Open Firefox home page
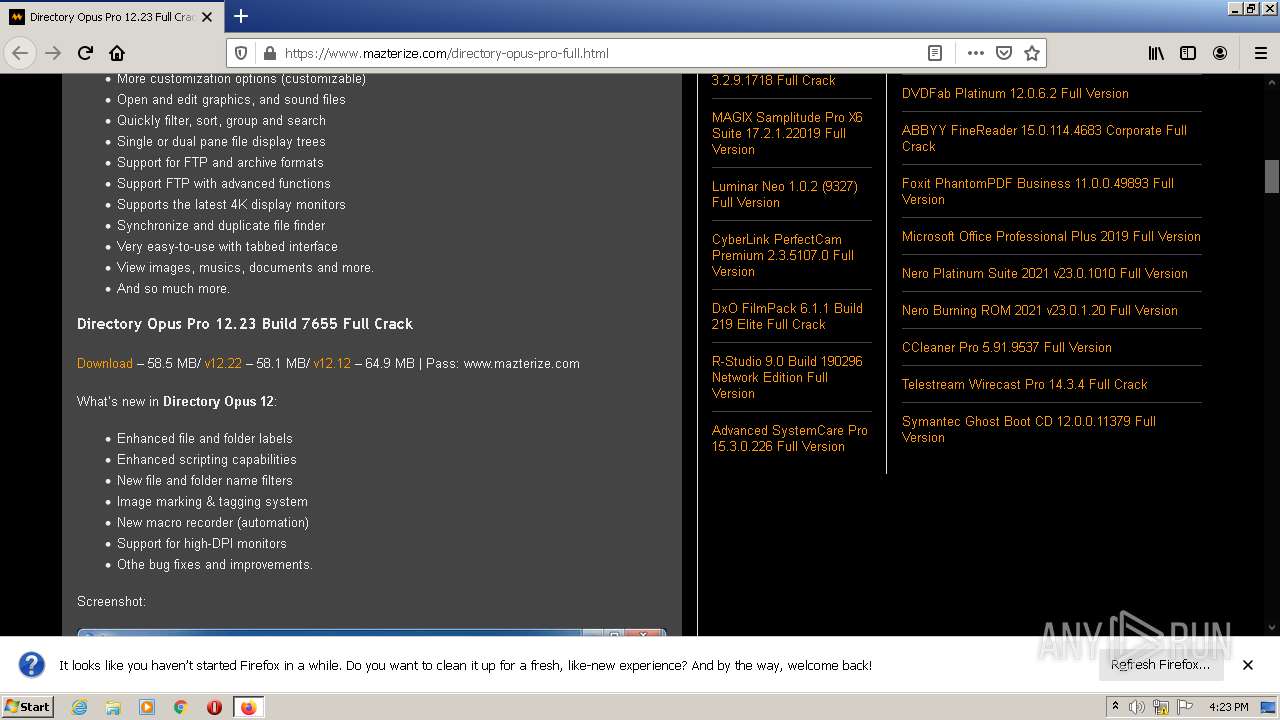1280x720 pixels. [117, 53]
